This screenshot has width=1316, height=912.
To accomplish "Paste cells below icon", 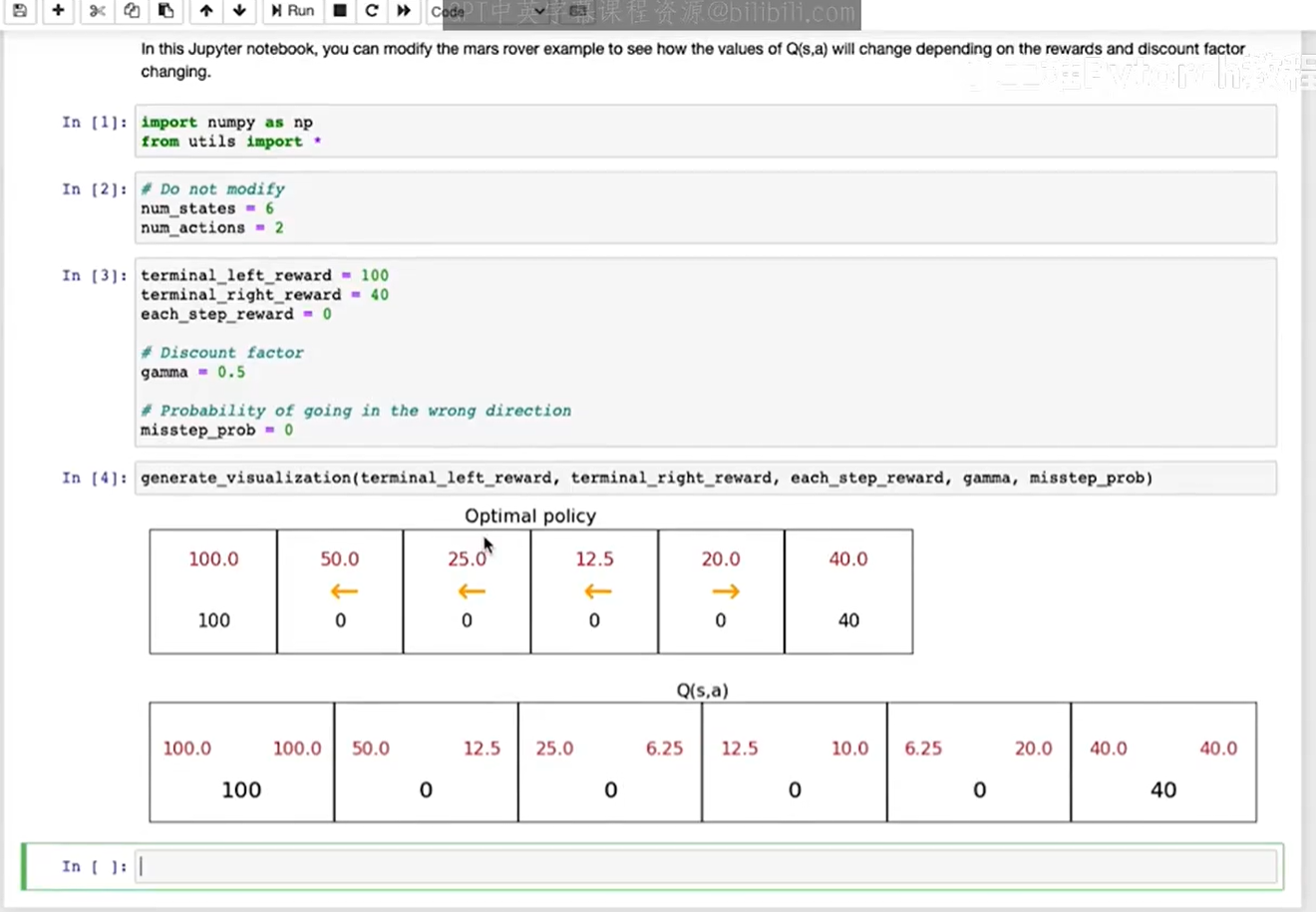I will [166, 11].
